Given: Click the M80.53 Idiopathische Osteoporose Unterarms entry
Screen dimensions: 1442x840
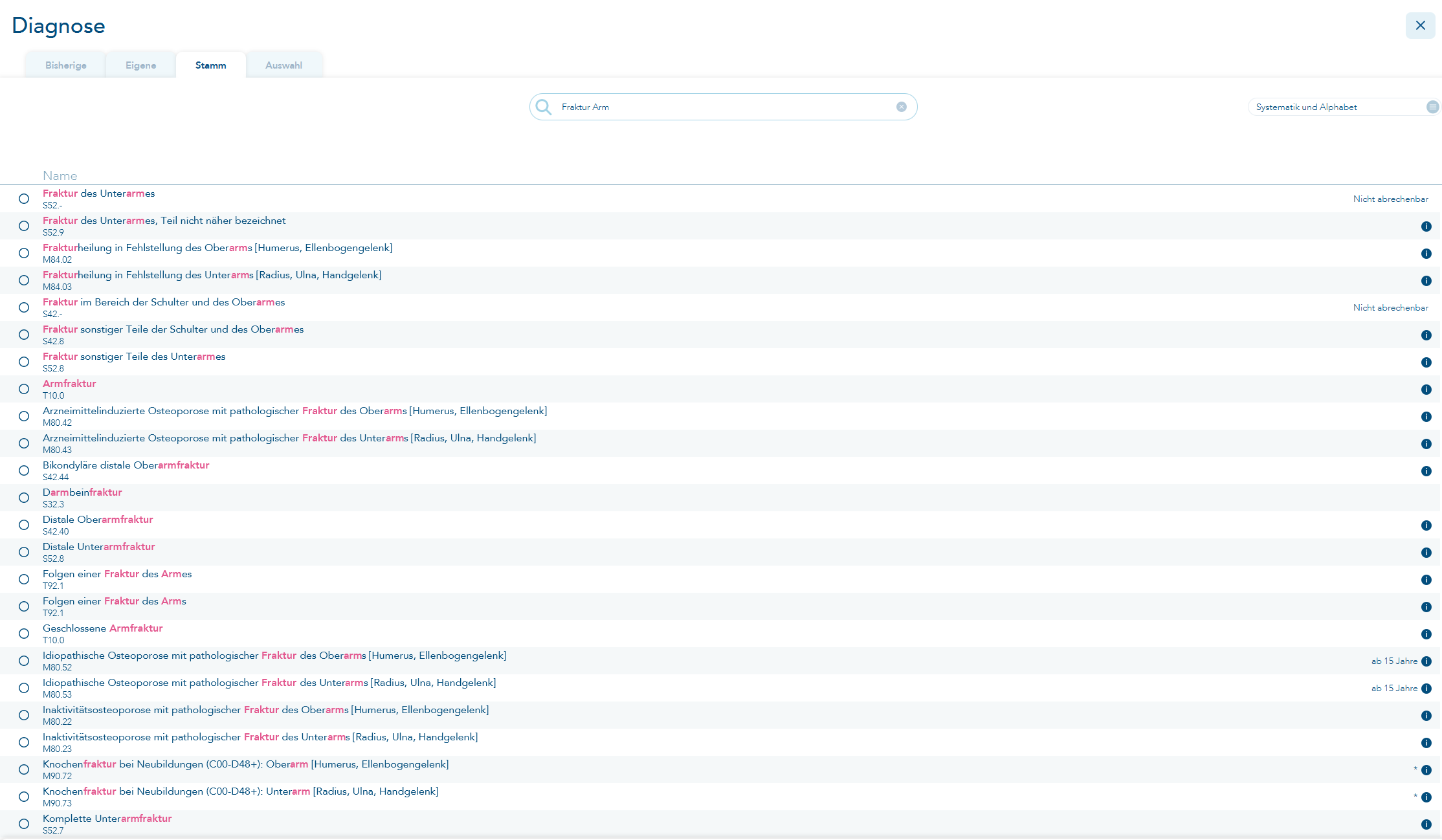Looking at the screenshot, I should point(720,688).
